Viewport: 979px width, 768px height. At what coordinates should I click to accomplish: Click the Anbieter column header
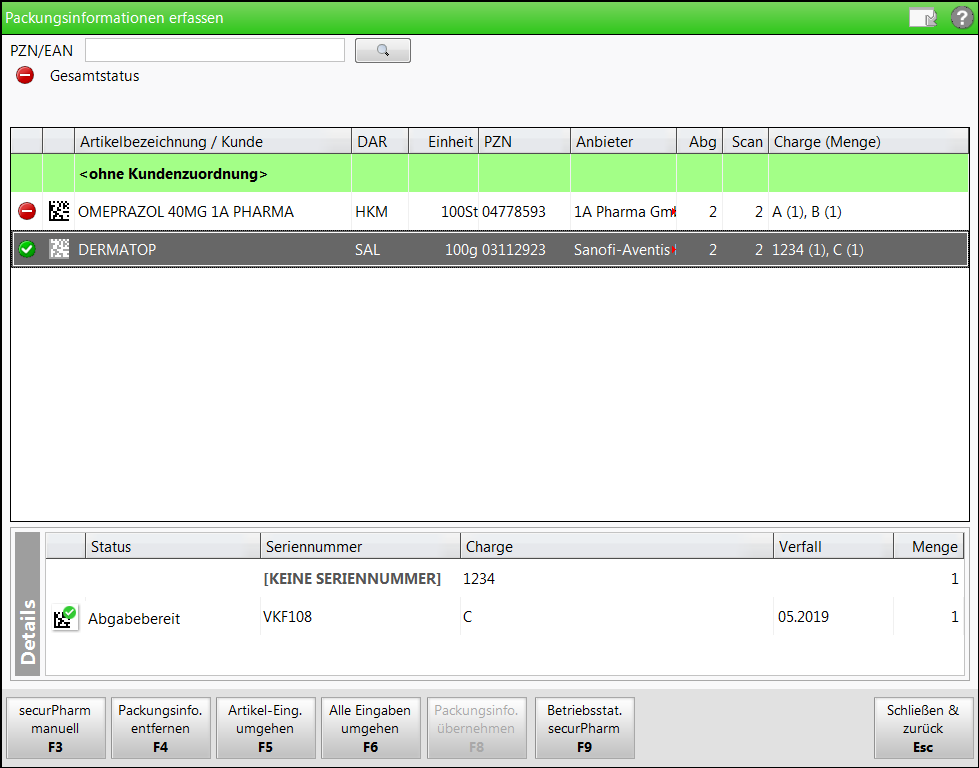[624, 142]
